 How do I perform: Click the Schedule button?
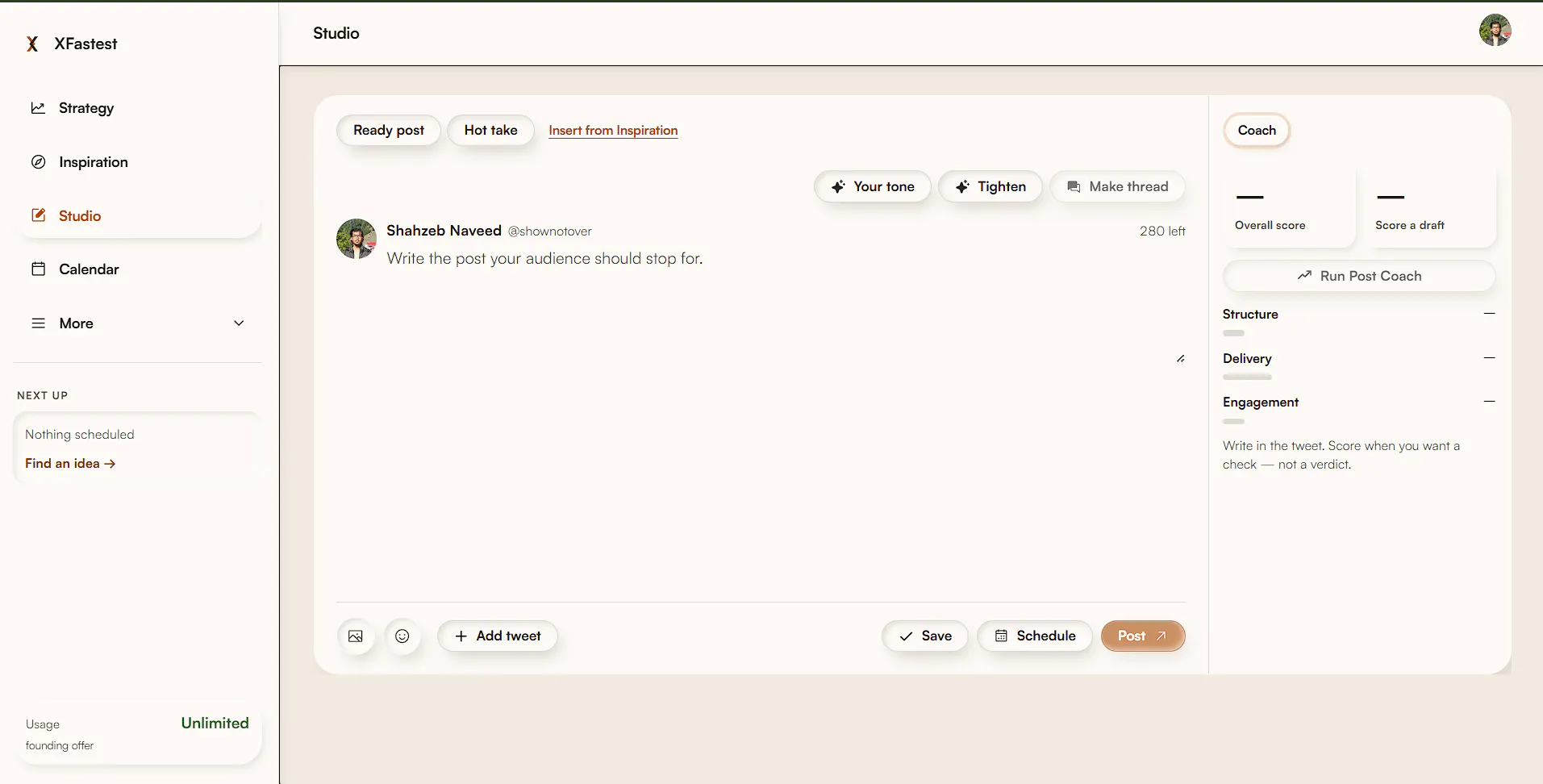point(1035,636)
